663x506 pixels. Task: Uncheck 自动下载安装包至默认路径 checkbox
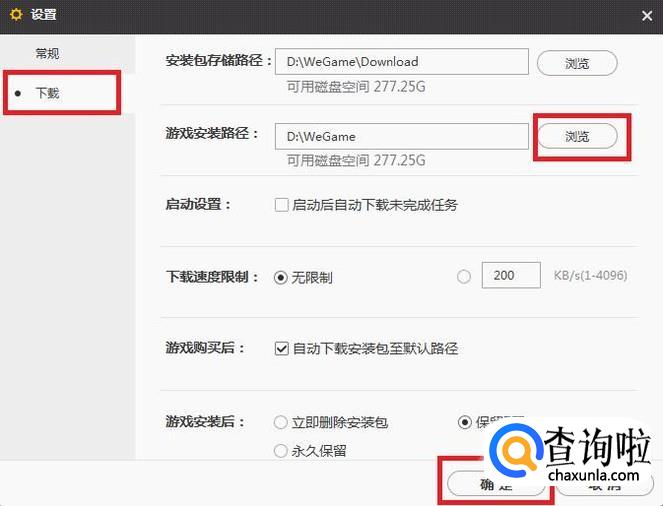pos(282,349)
